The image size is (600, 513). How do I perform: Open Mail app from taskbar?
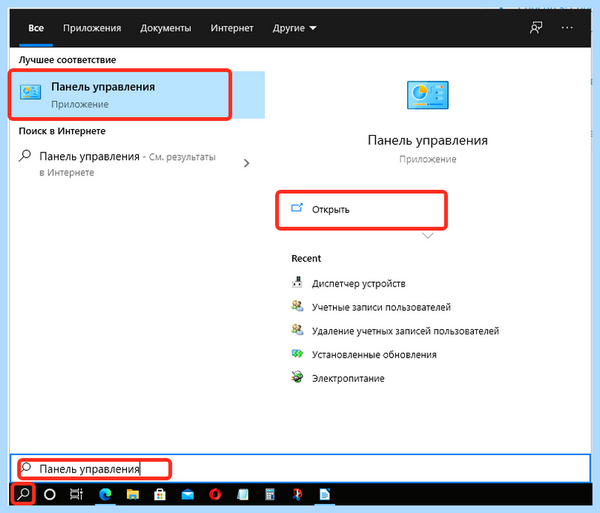pos(188,495)
